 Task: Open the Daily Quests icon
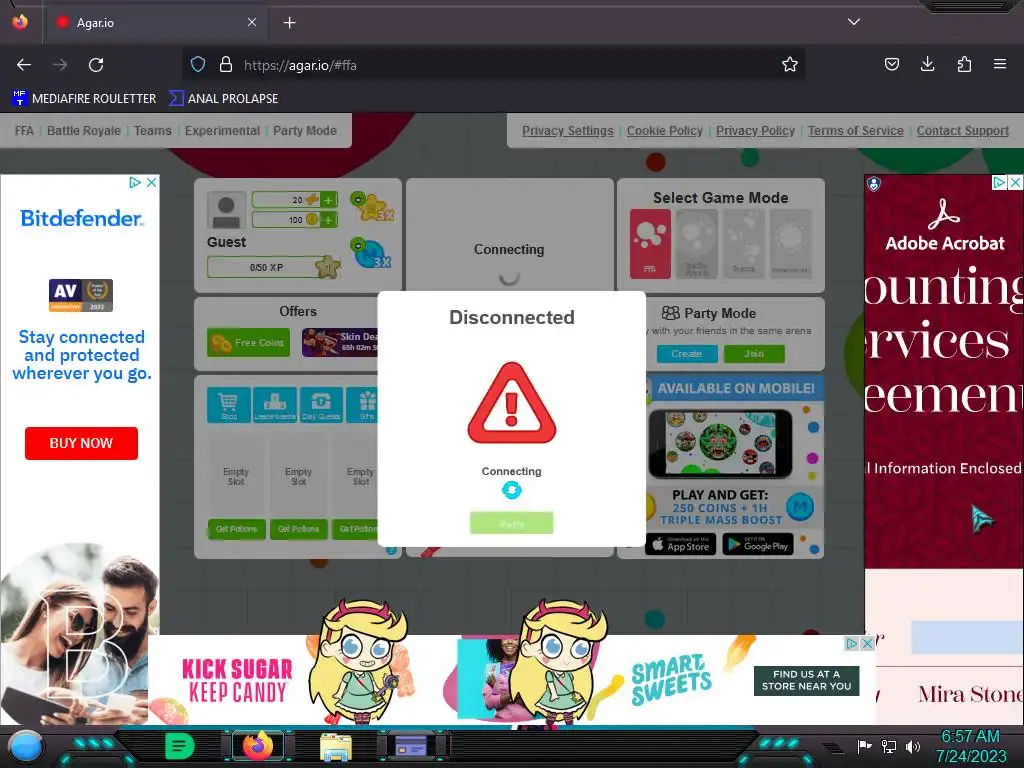321,405
